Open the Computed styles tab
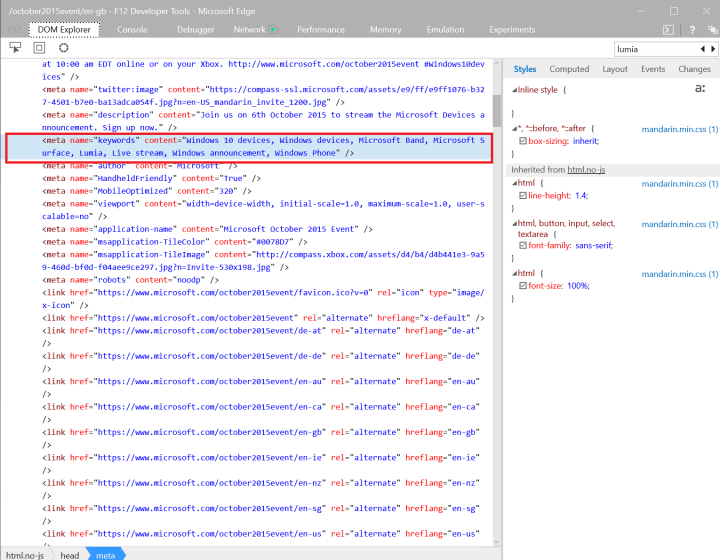The image size is (720, 560). click(x=569, y=69)
